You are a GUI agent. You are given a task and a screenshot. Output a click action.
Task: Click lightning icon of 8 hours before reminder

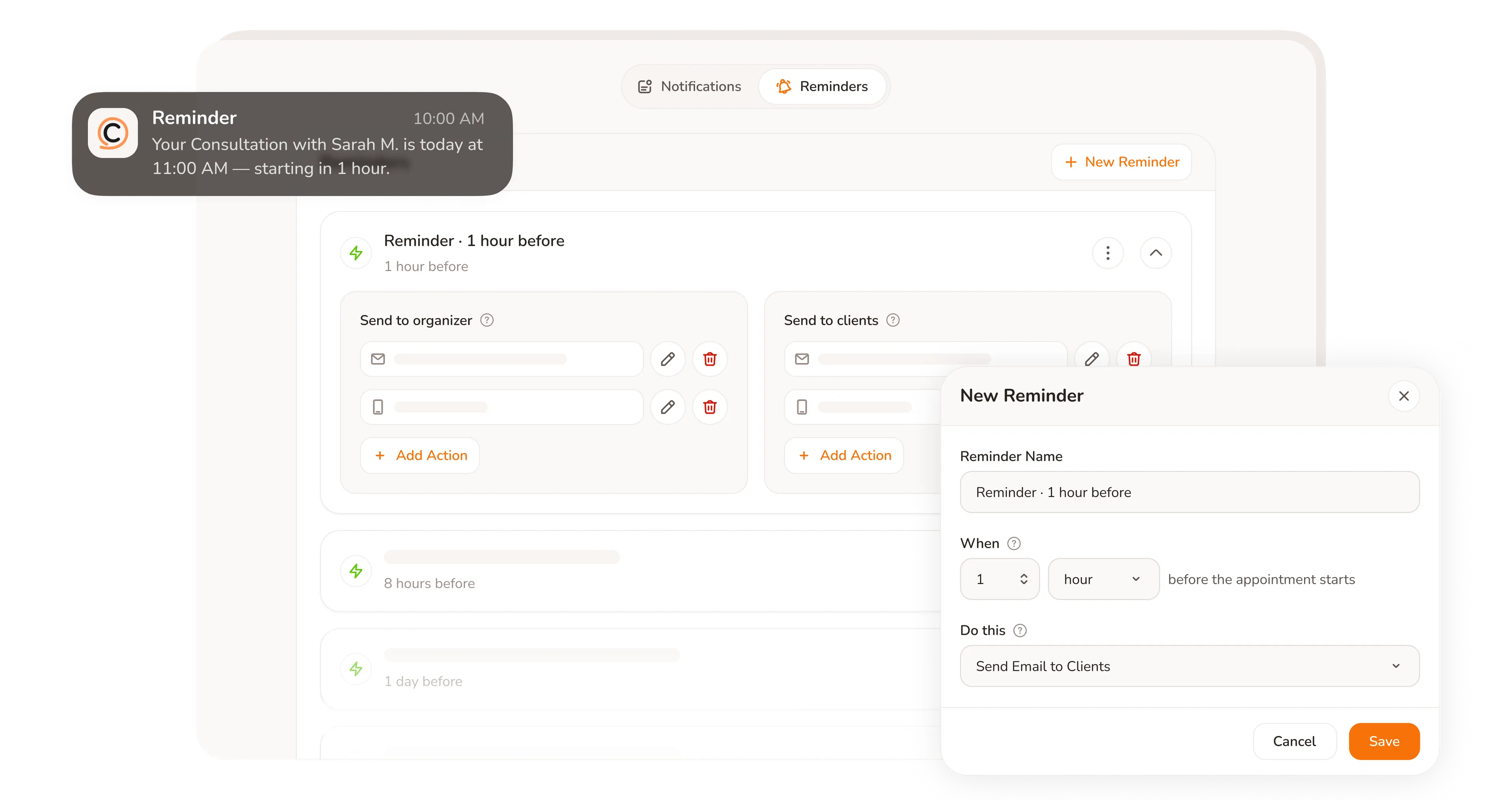[356, 570]
